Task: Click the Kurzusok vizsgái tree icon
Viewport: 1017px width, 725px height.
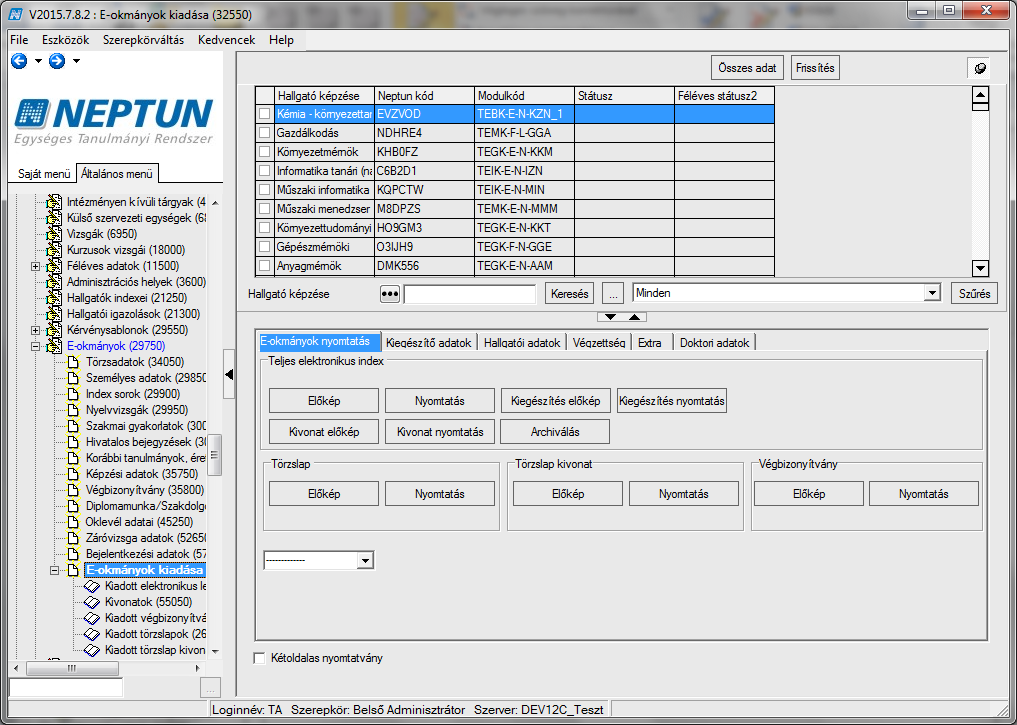Action: (54, 250)
